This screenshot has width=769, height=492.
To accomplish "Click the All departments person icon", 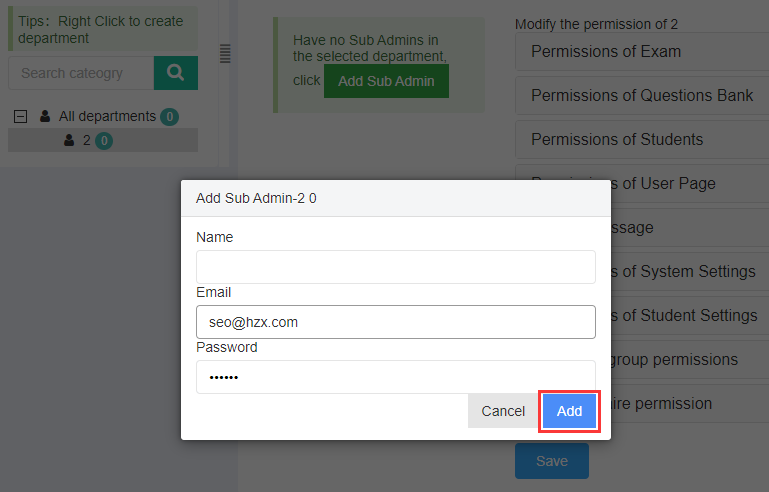I will point(45,116).
